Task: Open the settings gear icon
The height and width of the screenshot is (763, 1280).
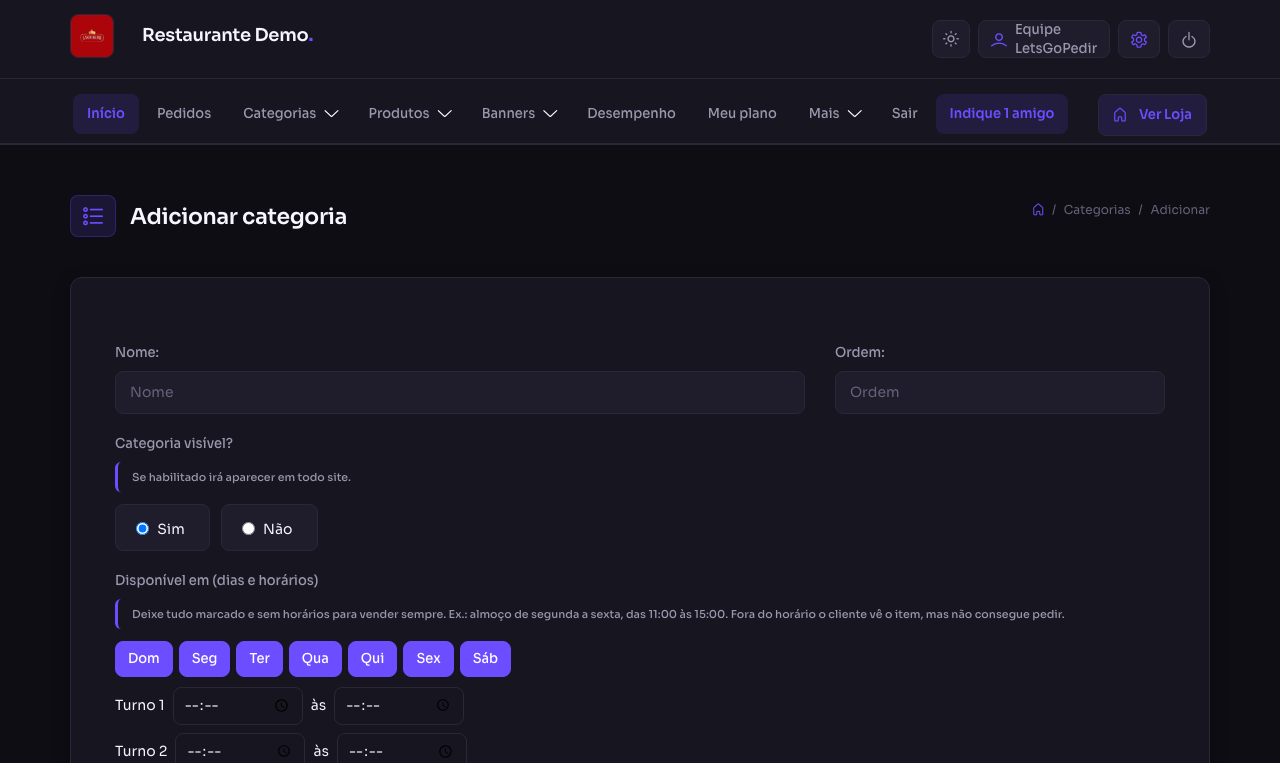Action: point(1139,39)
